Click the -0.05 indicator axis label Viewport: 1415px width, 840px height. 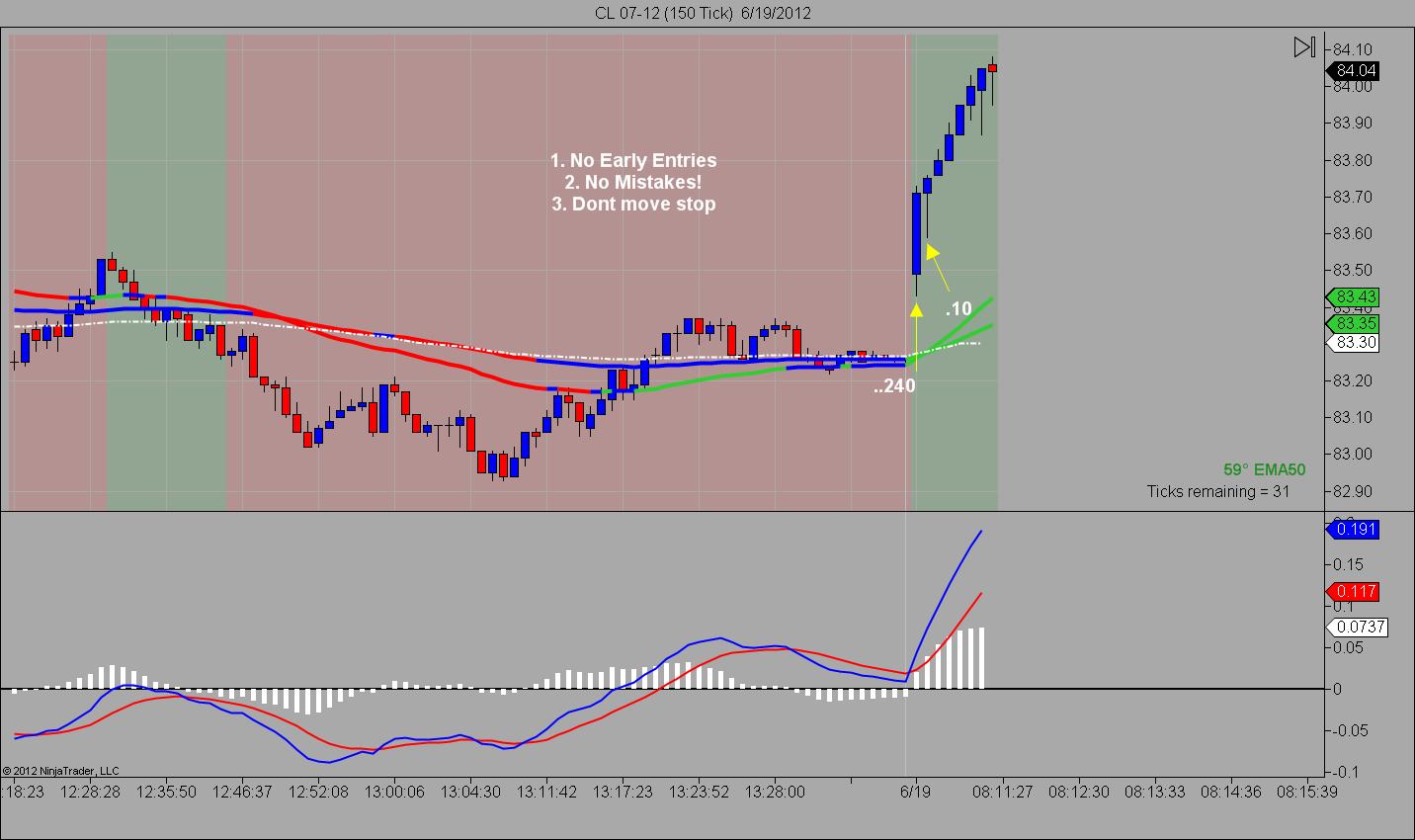tap(1349, 730)
